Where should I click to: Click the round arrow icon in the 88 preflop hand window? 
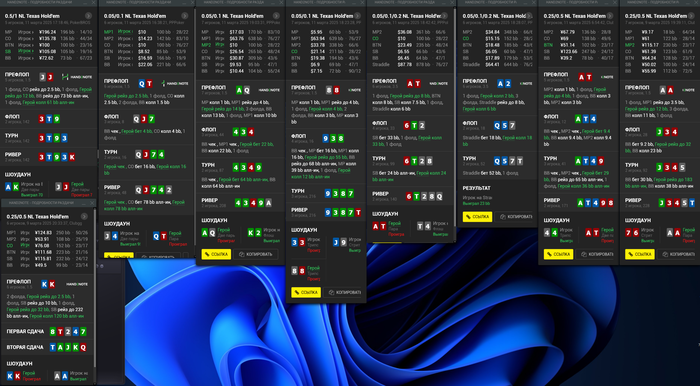[359, 16]
